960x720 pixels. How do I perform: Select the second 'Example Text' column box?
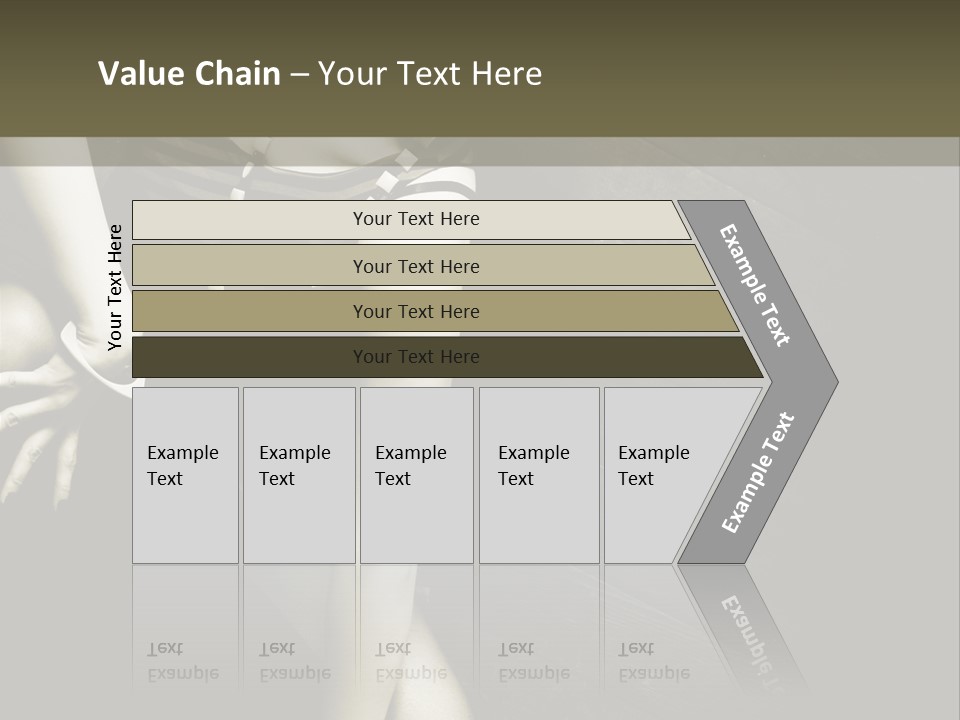[x=299, y=475]
